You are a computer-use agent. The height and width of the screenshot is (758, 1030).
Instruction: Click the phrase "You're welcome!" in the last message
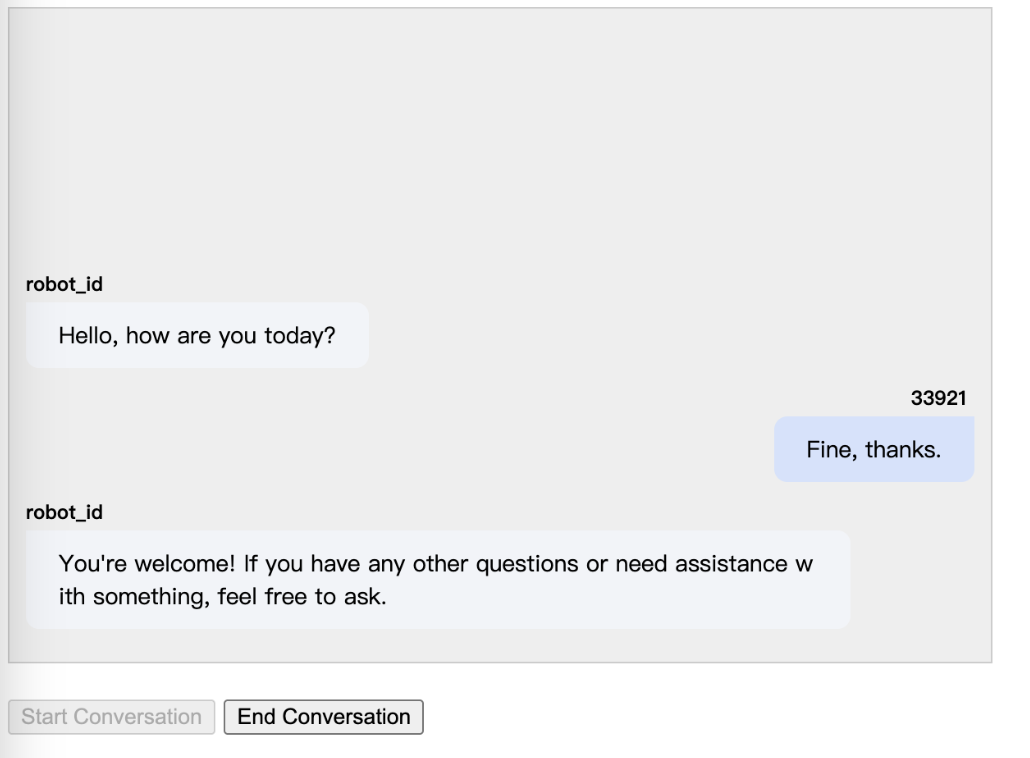[x=146, y=564]
